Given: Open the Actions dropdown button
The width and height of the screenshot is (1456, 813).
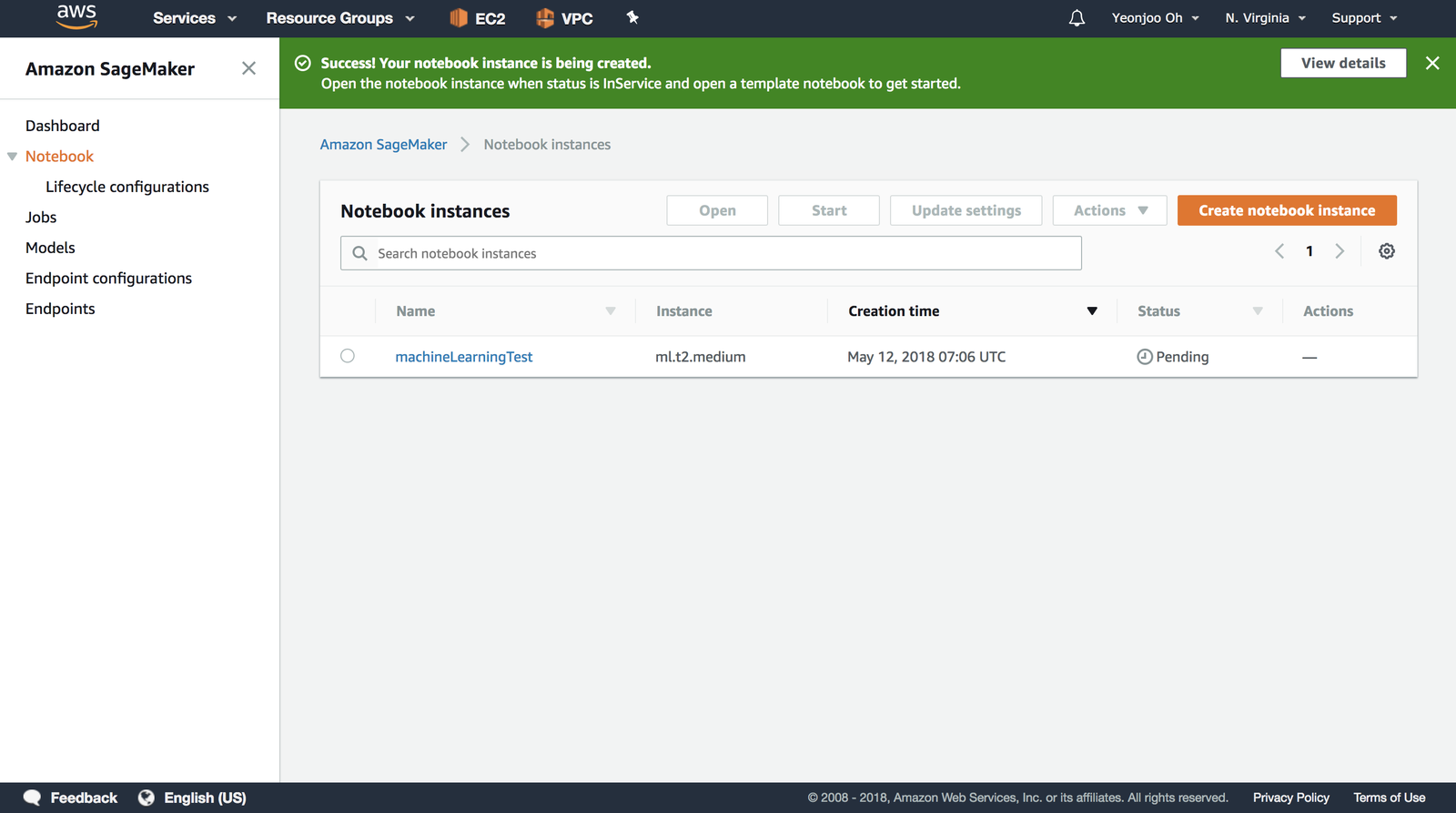Looking at the screenshot, I should click(1109, 210).
